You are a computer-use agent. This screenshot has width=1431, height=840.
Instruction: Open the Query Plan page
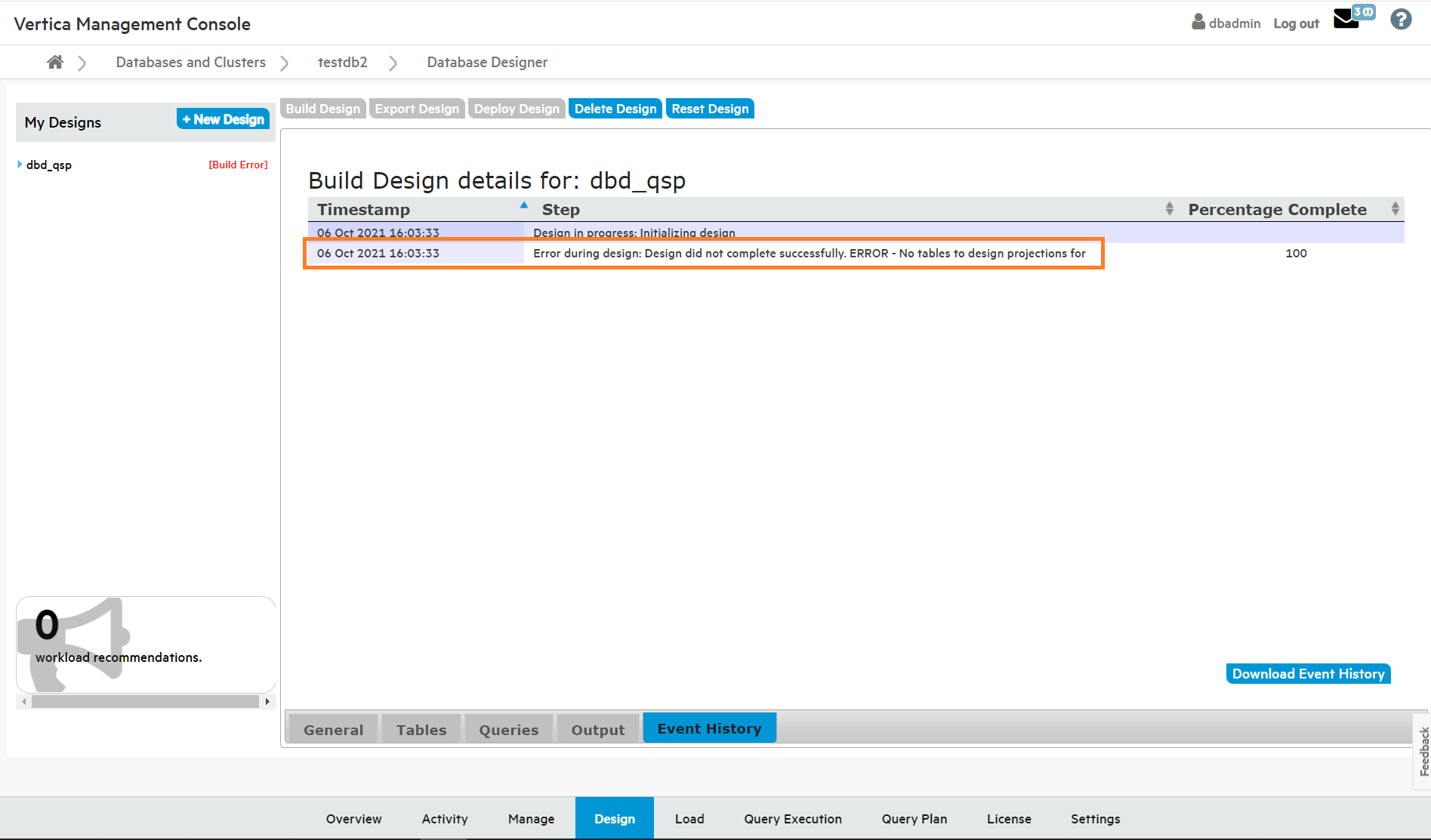pos(914,819)
